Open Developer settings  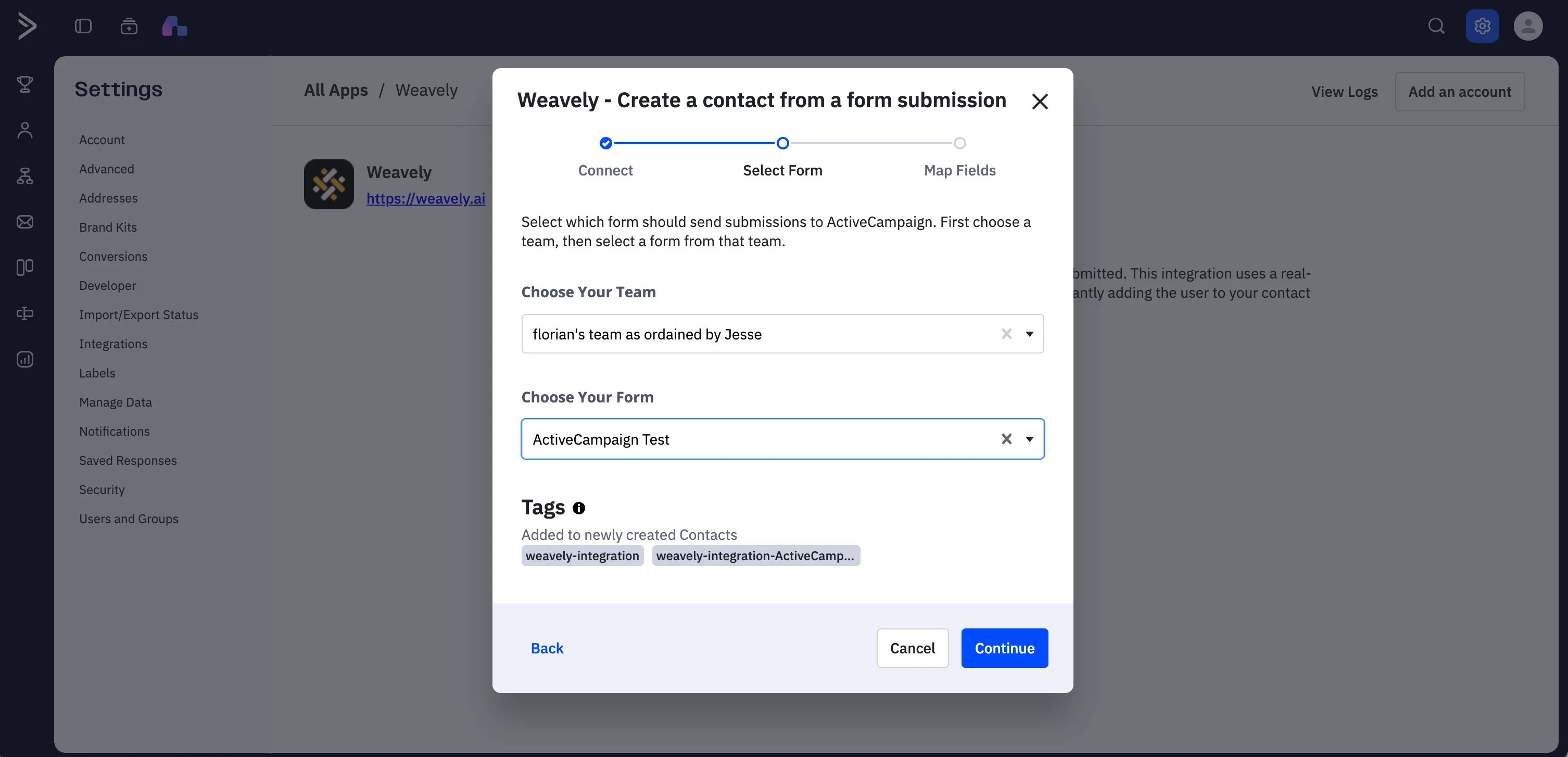[107, 286]
